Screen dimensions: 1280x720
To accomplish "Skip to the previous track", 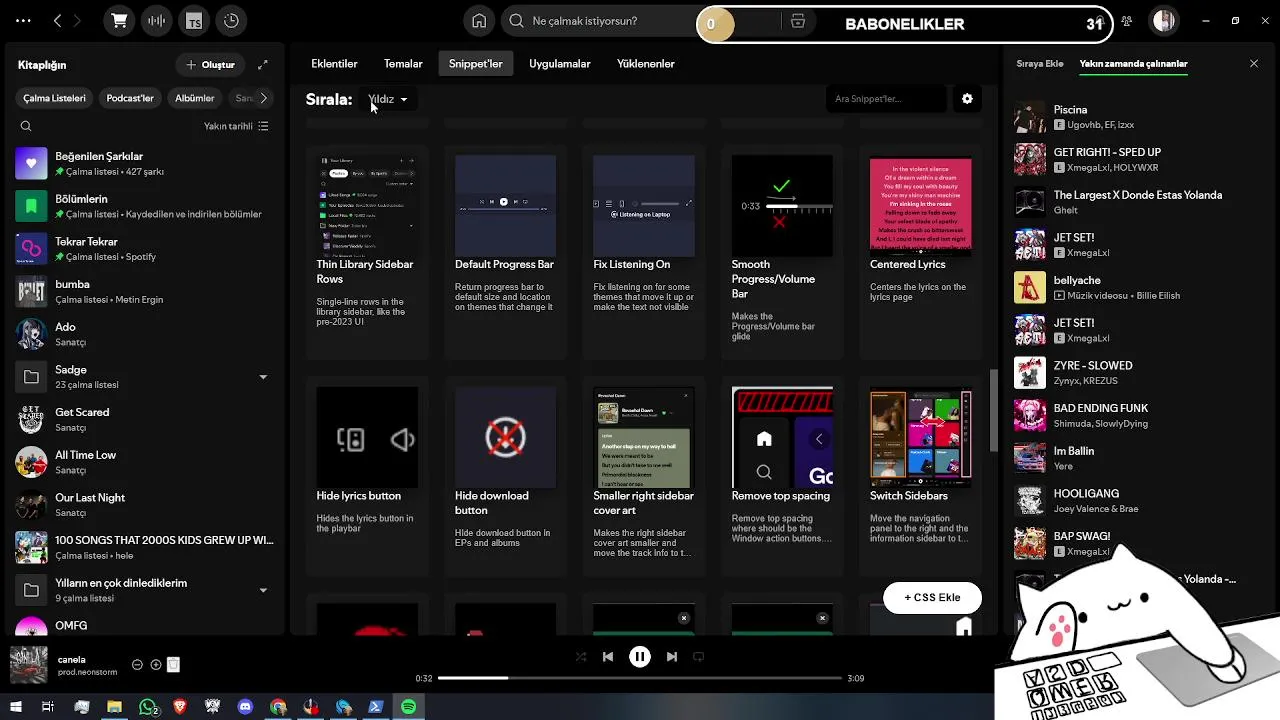I will [608, 657].
